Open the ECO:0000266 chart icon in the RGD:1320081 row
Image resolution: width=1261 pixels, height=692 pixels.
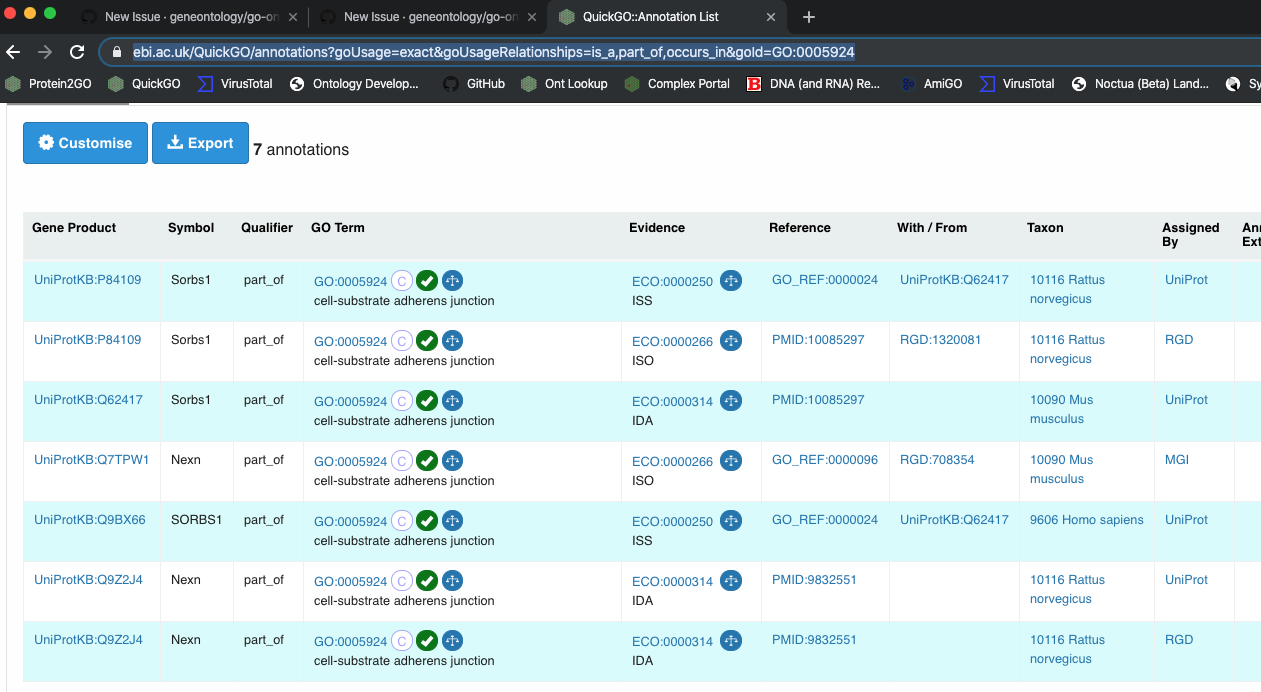[x=731, y=341]
